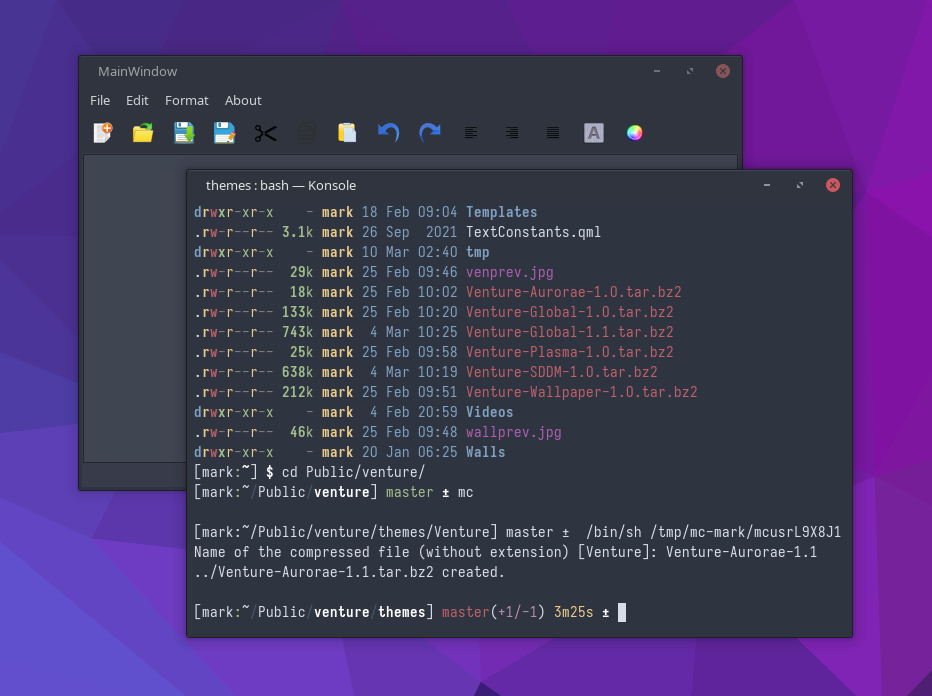Click the 'master(+1/-1)' git status text
Screen dimensions: 932x696
493,612
